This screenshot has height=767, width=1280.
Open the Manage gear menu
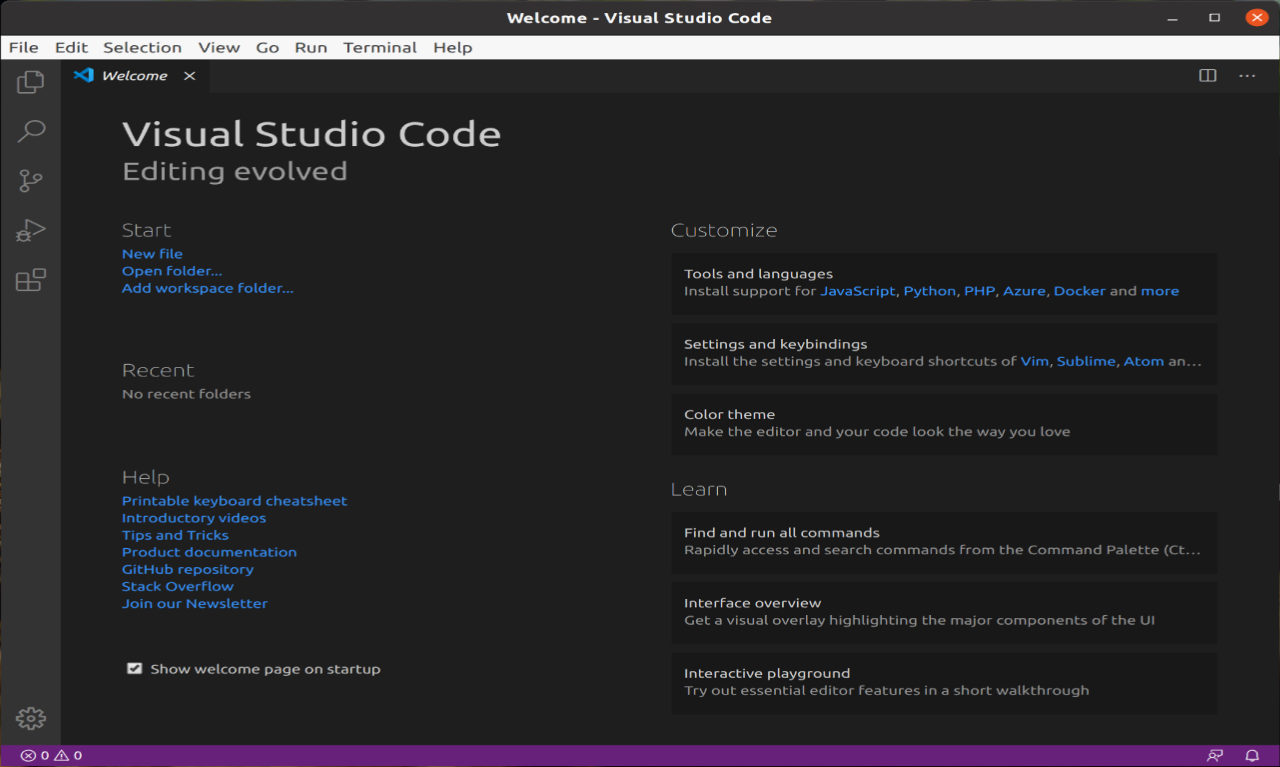pyautogui.click(x=31, y=718)
